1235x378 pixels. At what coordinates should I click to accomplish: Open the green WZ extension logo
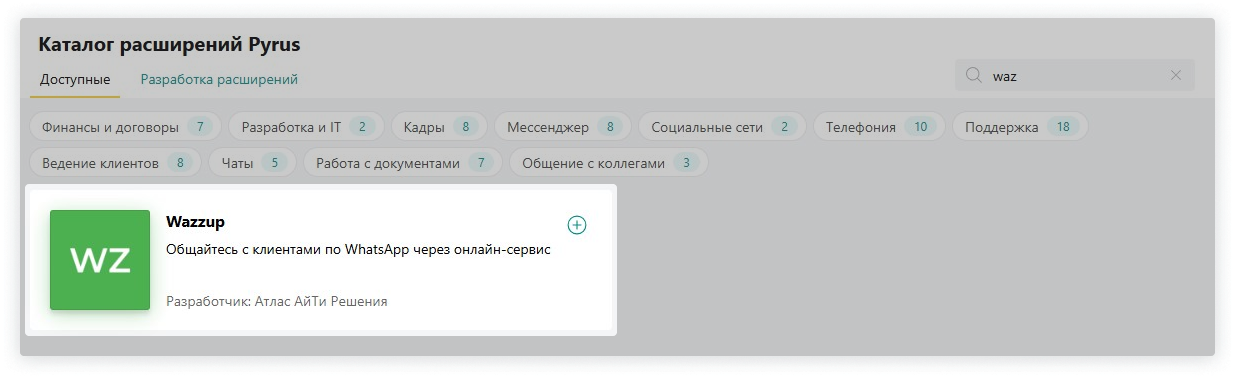(x=100, y=260)
